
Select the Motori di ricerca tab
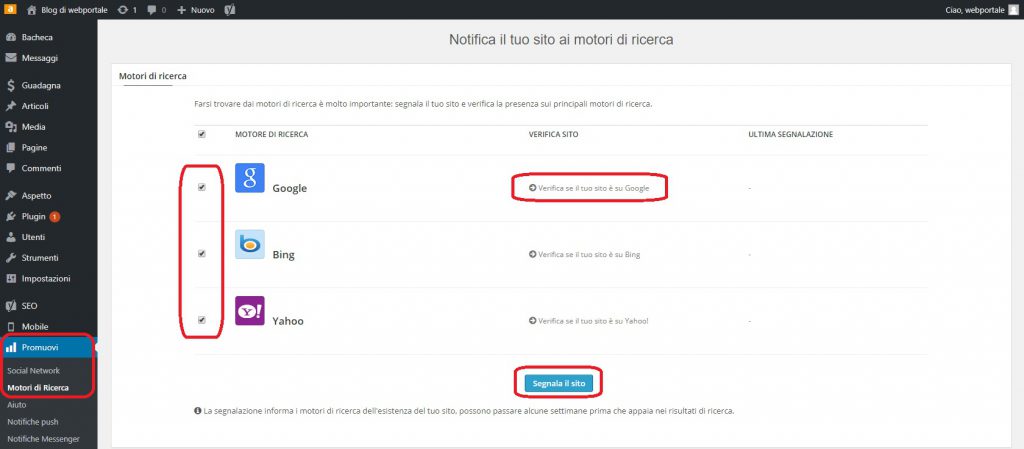click(x=152, y=76)
